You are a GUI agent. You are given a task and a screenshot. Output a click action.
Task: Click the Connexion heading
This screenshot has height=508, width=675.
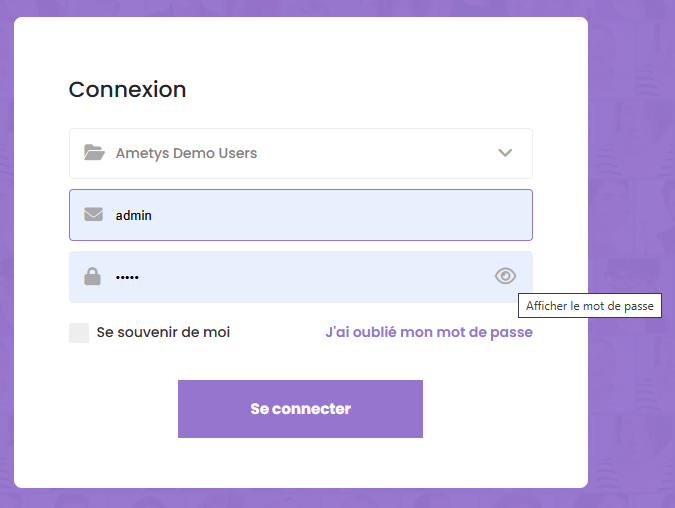[x=127, y=90]
